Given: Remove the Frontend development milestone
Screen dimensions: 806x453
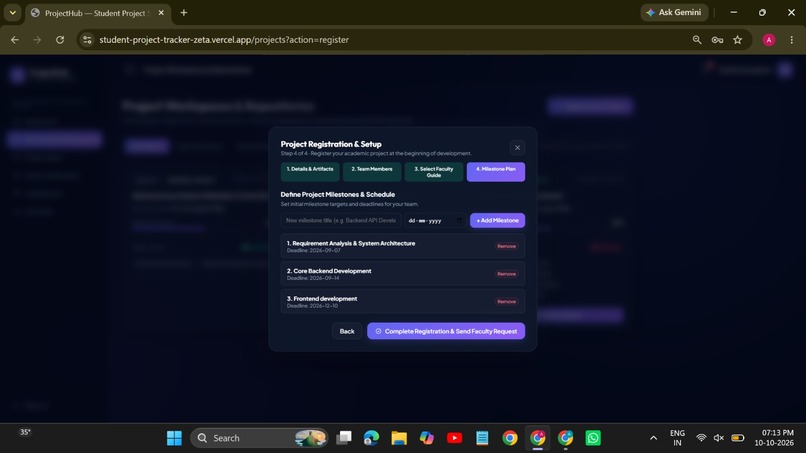Looking at the screenshot, I should coord(506,302).
